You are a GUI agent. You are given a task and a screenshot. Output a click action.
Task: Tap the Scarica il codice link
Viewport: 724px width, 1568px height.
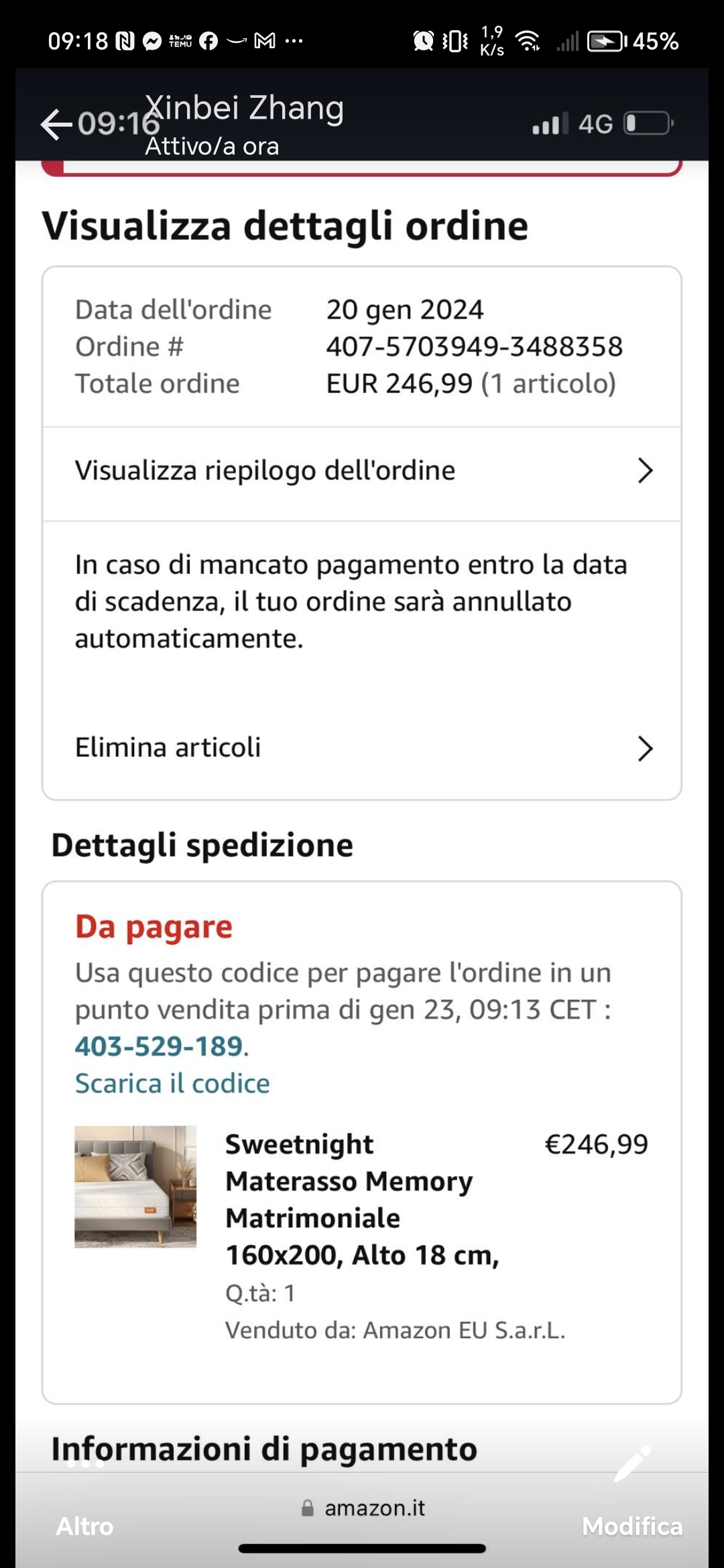(x=172, y=1084)
